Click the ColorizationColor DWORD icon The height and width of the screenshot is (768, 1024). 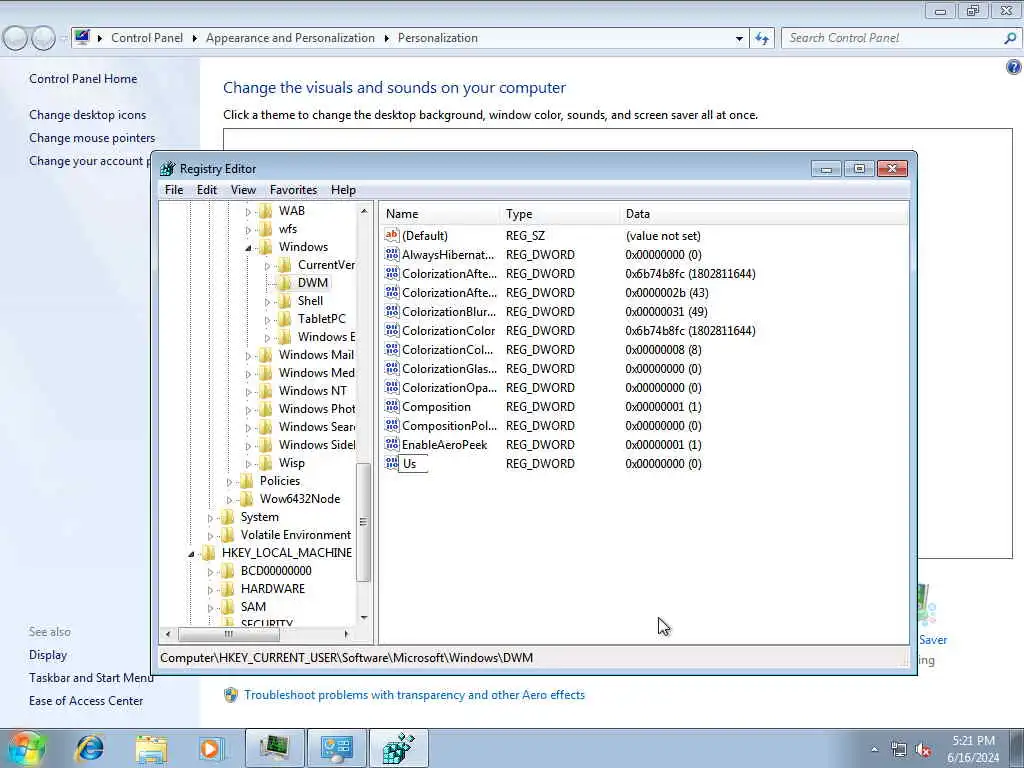click(x=392, y=330)
